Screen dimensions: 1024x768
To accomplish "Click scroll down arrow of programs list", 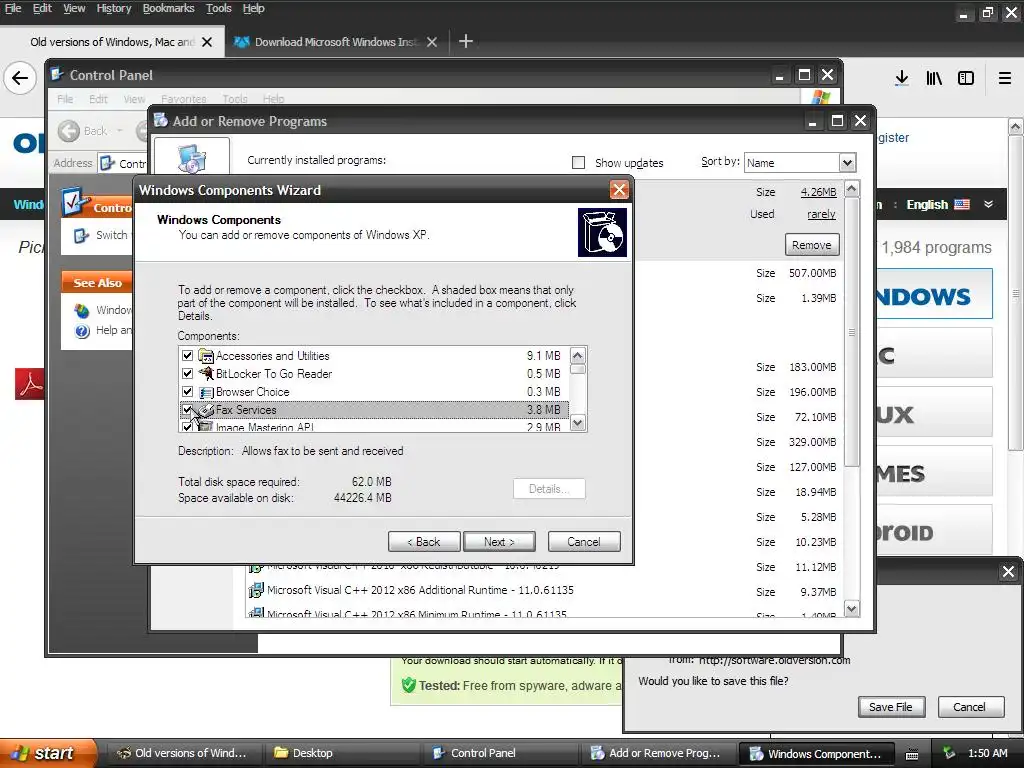I will point(852,609).
